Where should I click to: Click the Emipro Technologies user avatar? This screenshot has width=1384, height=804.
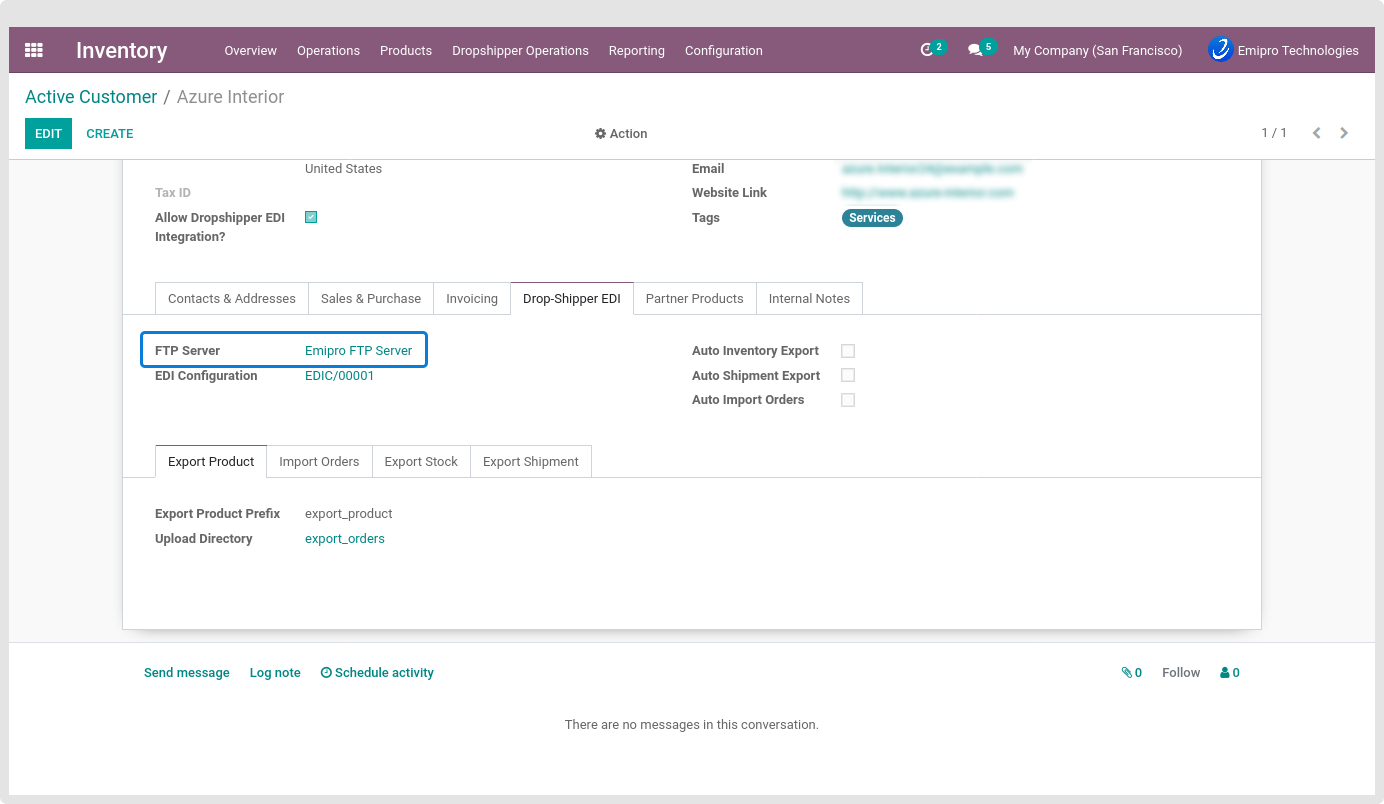[x=1220, y=50]
